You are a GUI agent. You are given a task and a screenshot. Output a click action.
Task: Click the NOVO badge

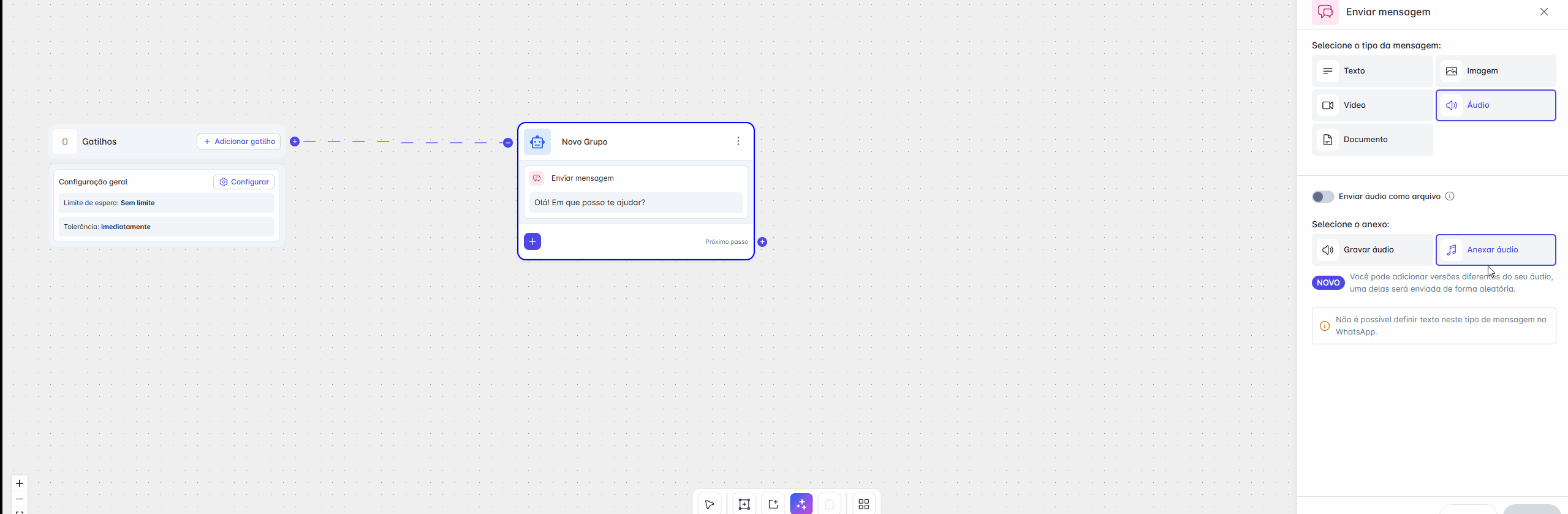point(1328,282)
